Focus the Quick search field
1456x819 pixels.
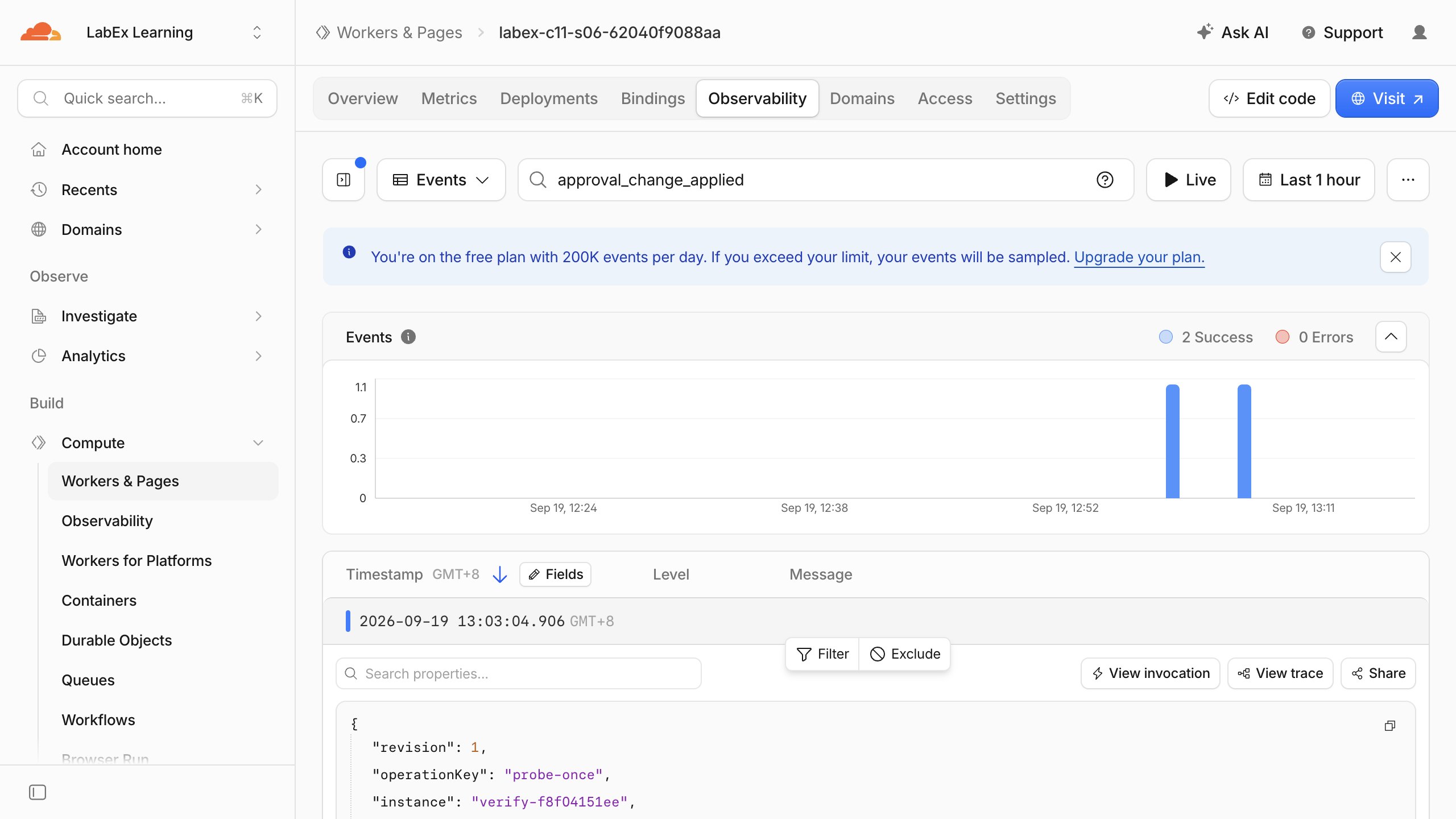[147, 98]
